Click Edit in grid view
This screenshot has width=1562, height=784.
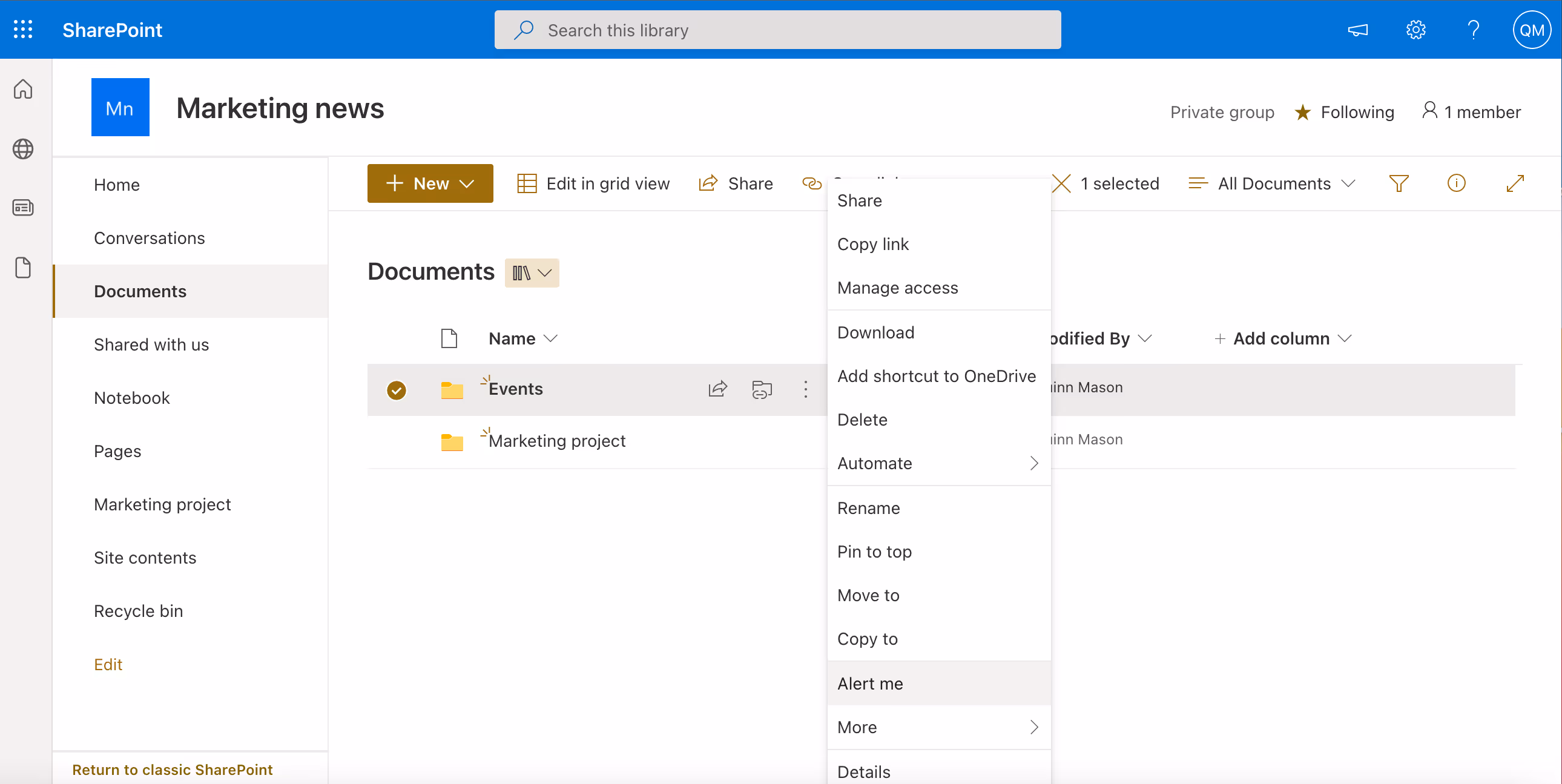(x=593, y=183)
